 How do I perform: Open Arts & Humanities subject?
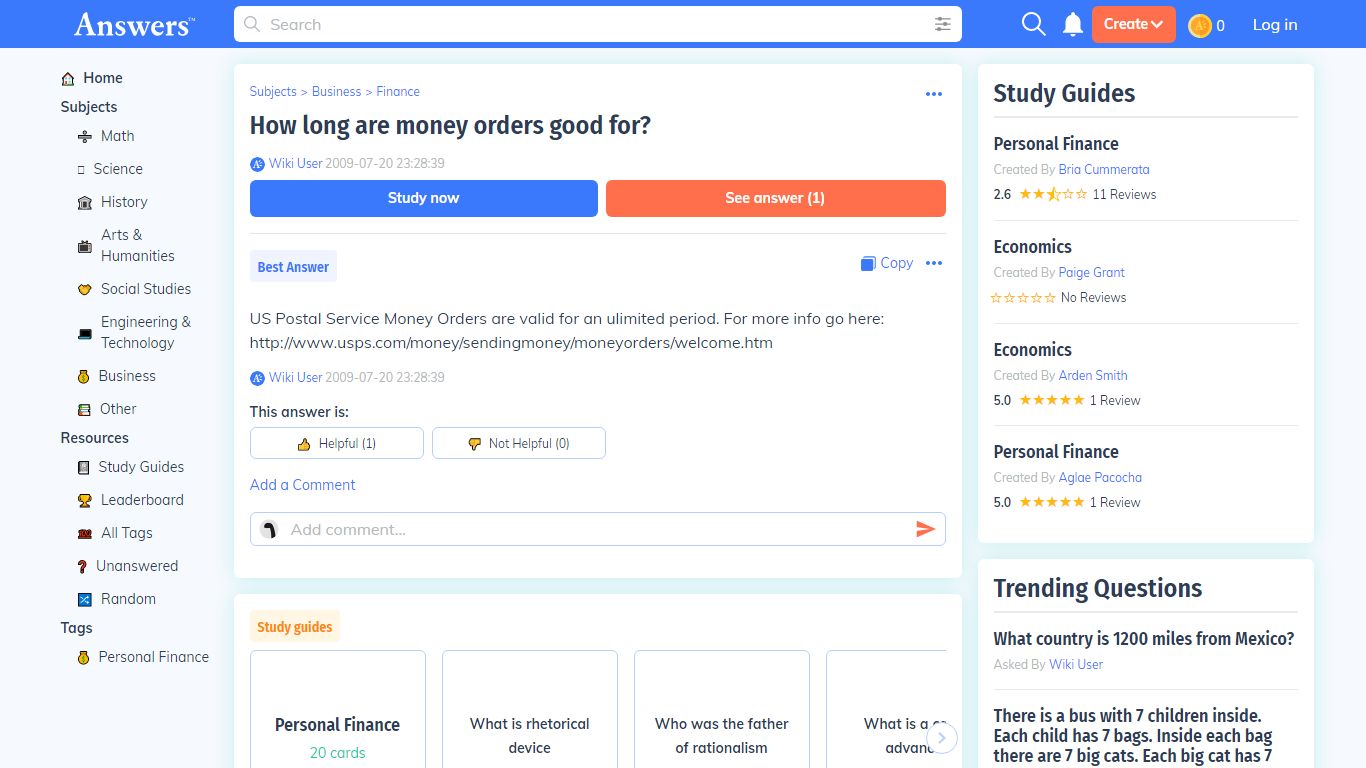137,245
